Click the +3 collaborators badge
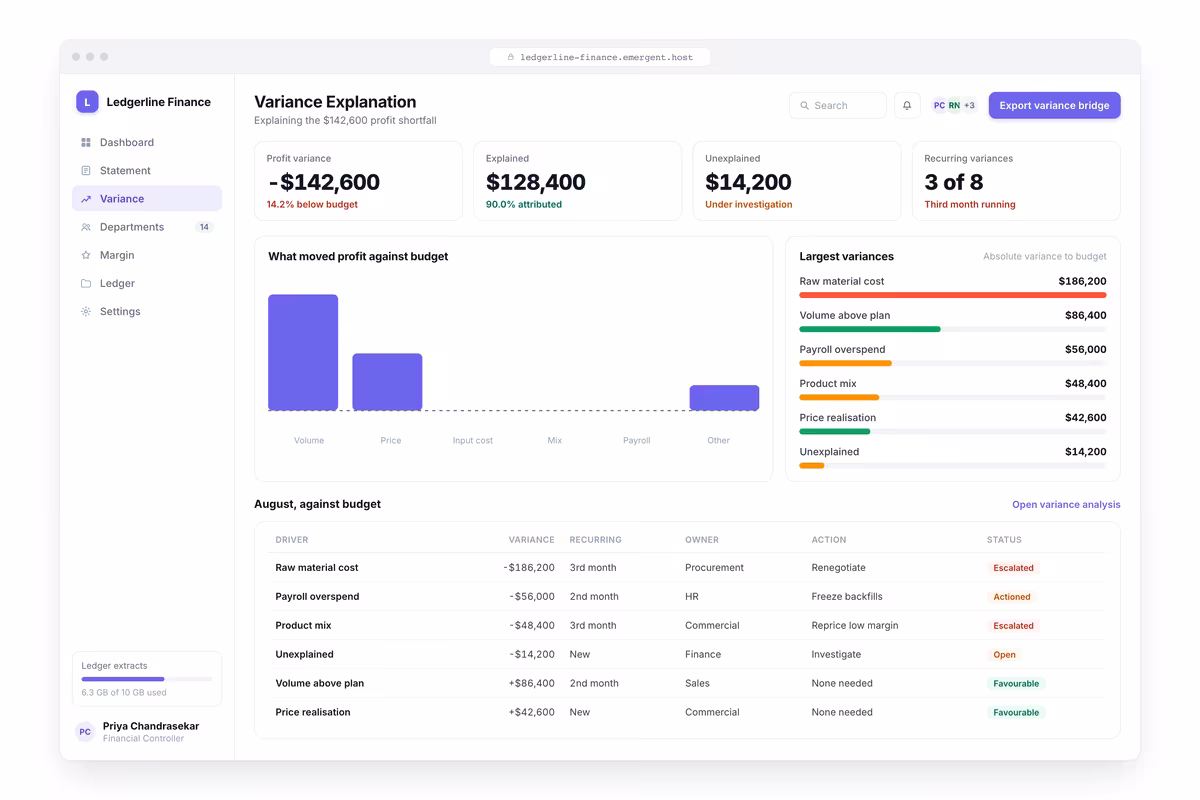1200x800 pixels. click(x=969, y=105)
